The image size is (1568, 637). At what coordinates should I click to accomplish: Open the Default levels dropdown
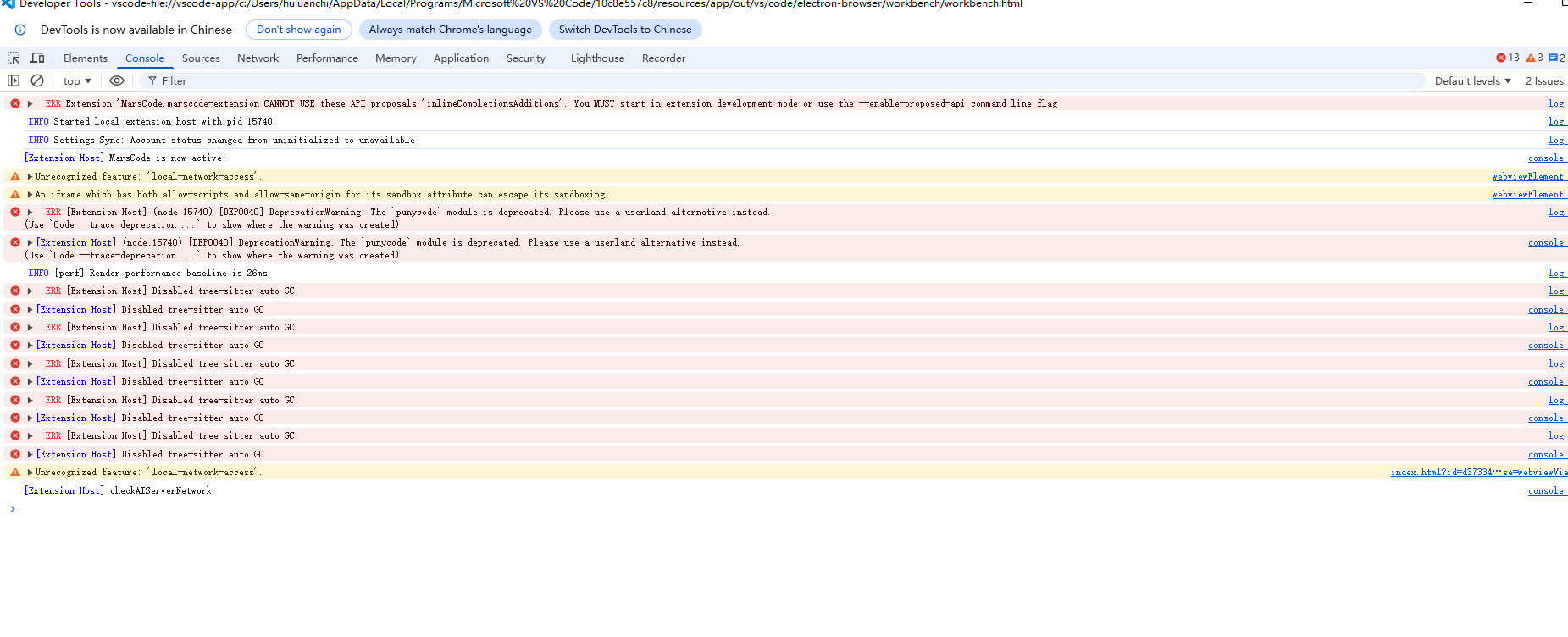1473,80
